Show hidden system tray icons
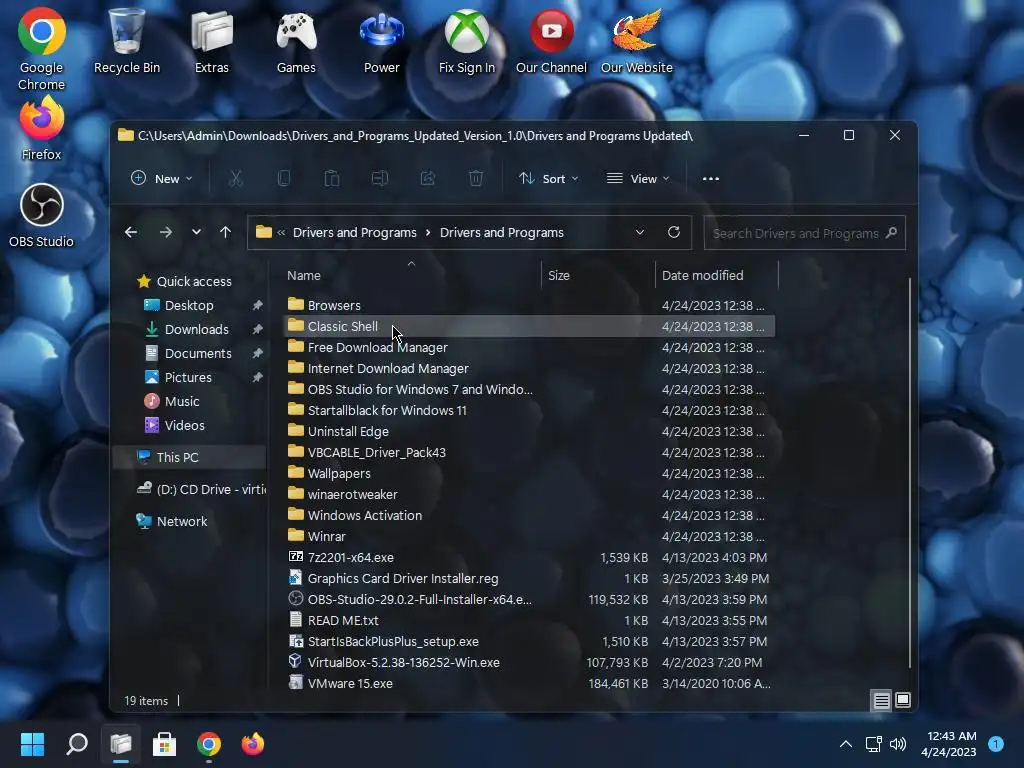Image resolution: width=1024 pixels, height=768 pixels. tap(846, 744)
